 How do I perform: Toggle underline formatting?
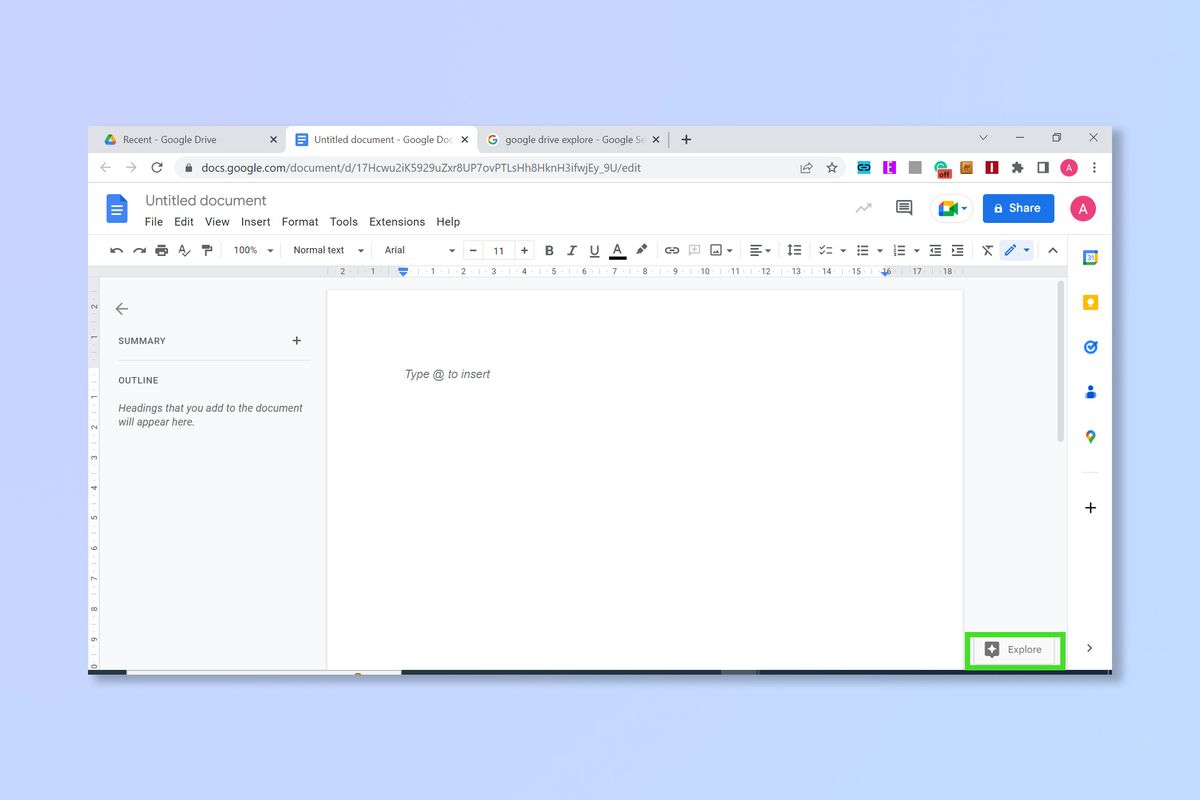tap(594, 250)
